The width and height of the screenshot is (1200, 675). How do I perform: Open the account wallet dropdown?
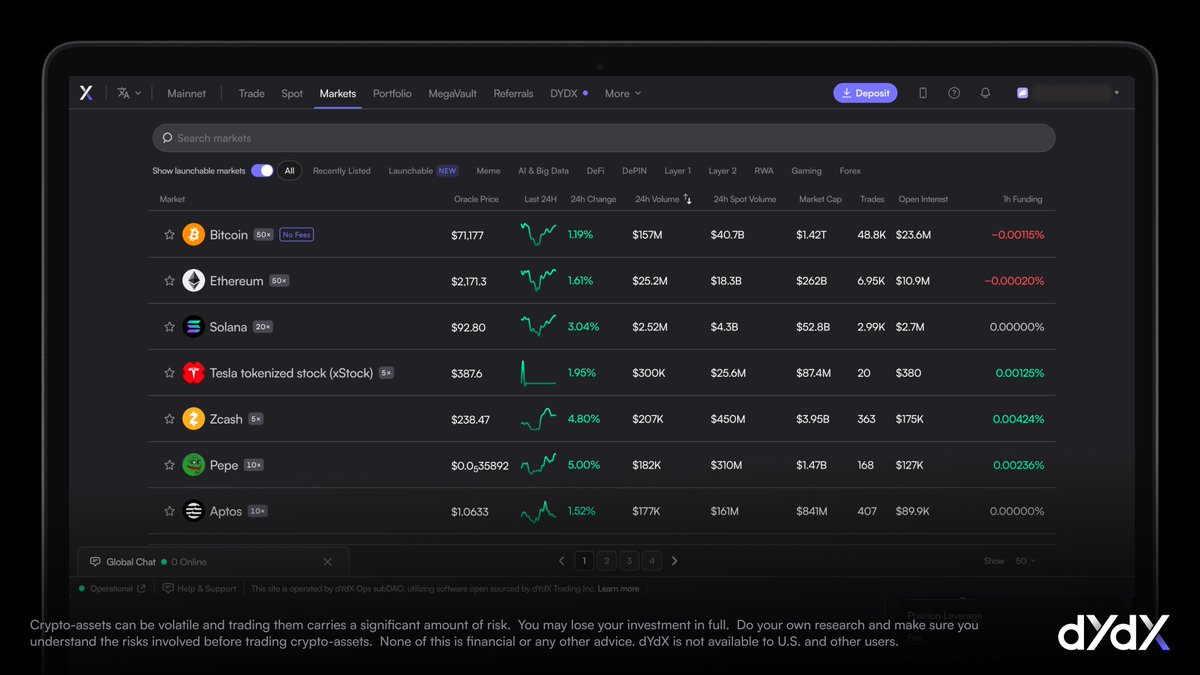tap(1067, 93)
